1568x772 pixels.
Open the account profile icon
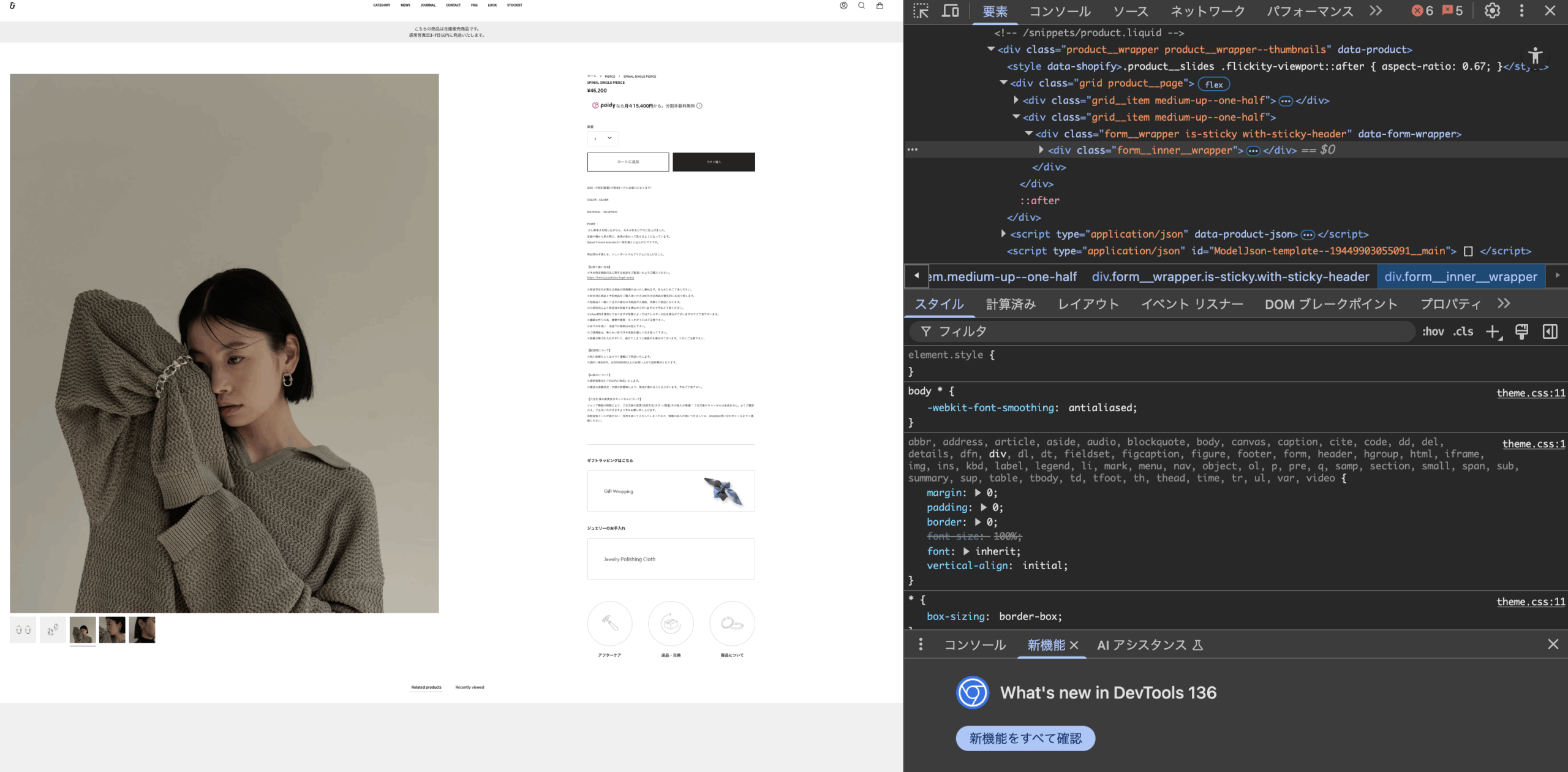point(843,6)
